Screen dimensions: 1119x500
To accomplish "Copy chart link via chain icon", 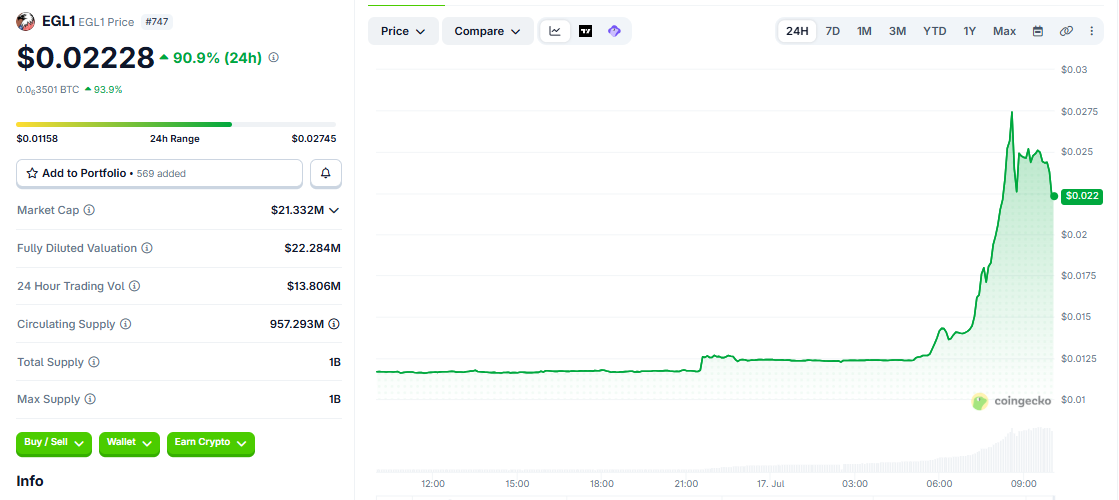I will 1066,31.
